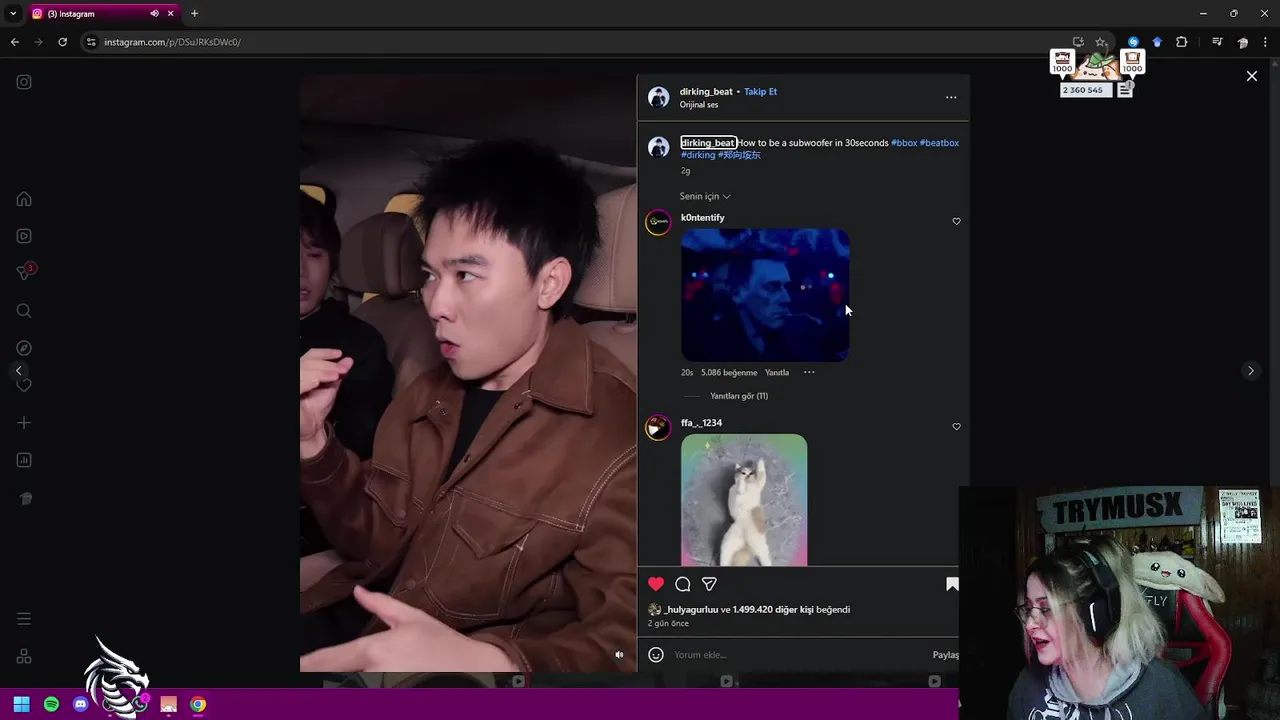Go back in browser history
1280x720 pixels.
[x=15, y=42]
